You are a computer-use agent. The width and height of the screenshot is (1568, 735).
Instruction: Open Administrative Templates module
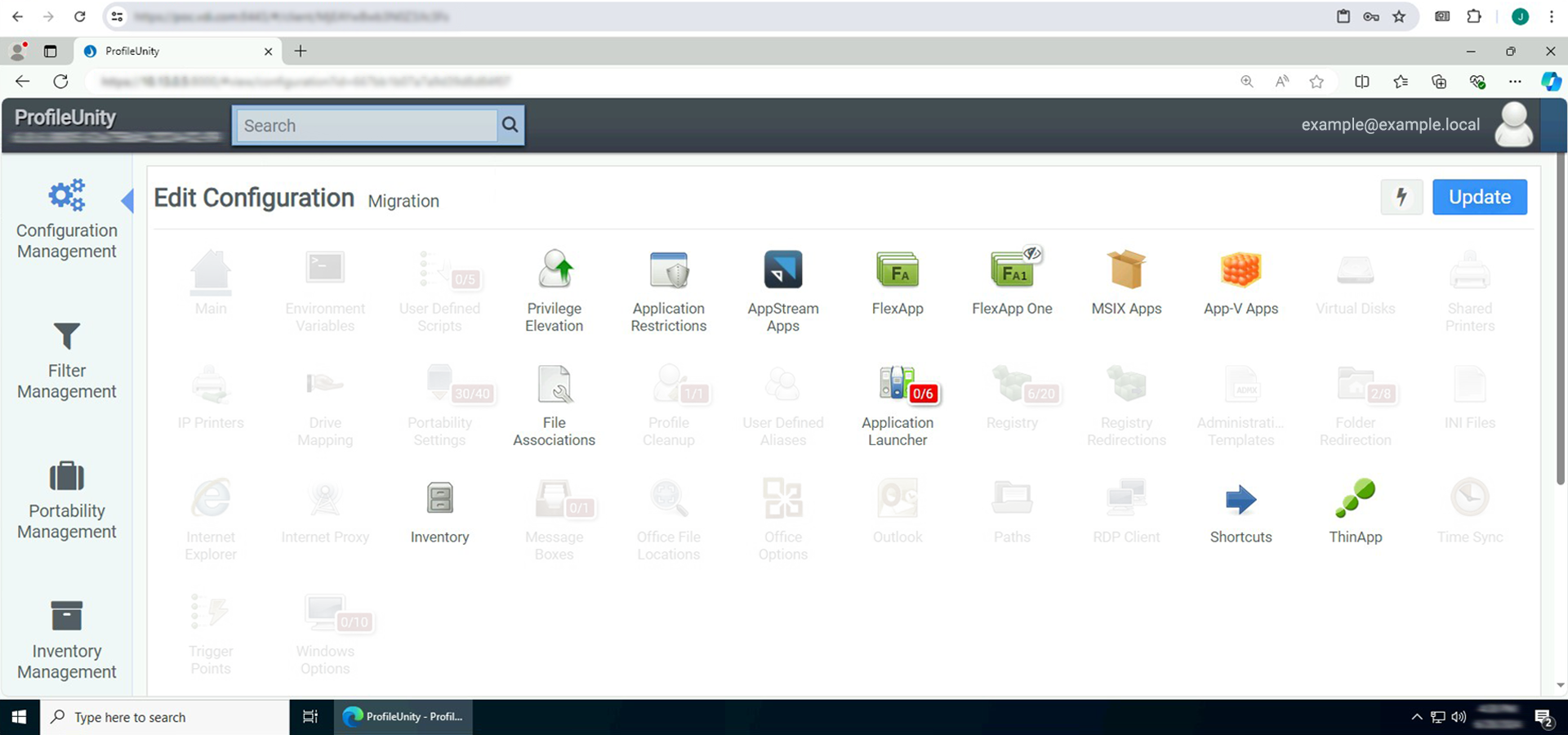(1241, 406)
